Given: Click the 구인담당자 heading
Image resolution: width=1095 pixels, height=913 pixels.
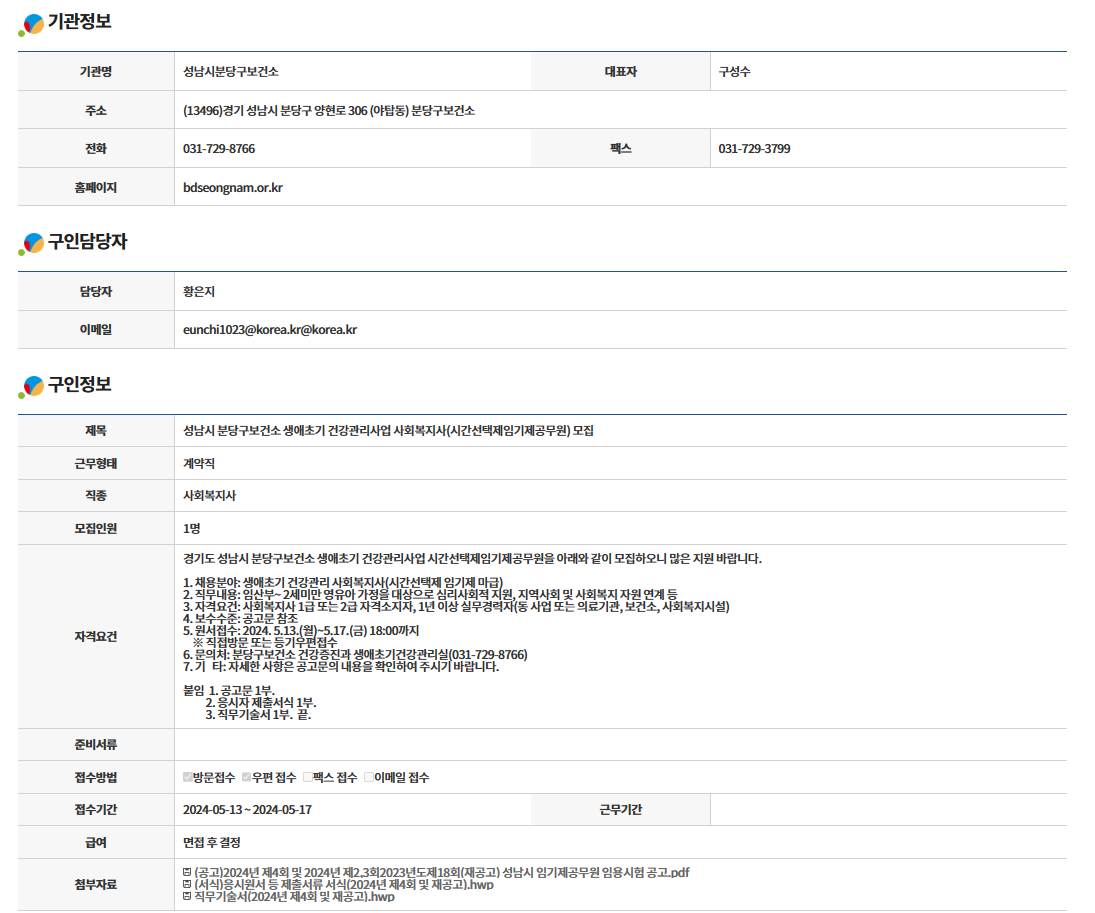Looking at the screenshot, I should pos(87,242).
